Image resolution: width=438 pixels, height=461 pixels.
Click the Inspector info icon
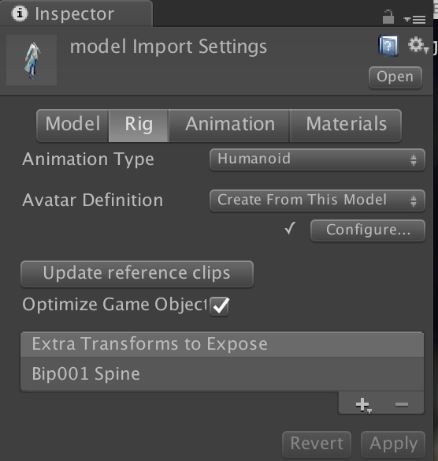coord(19,14)
